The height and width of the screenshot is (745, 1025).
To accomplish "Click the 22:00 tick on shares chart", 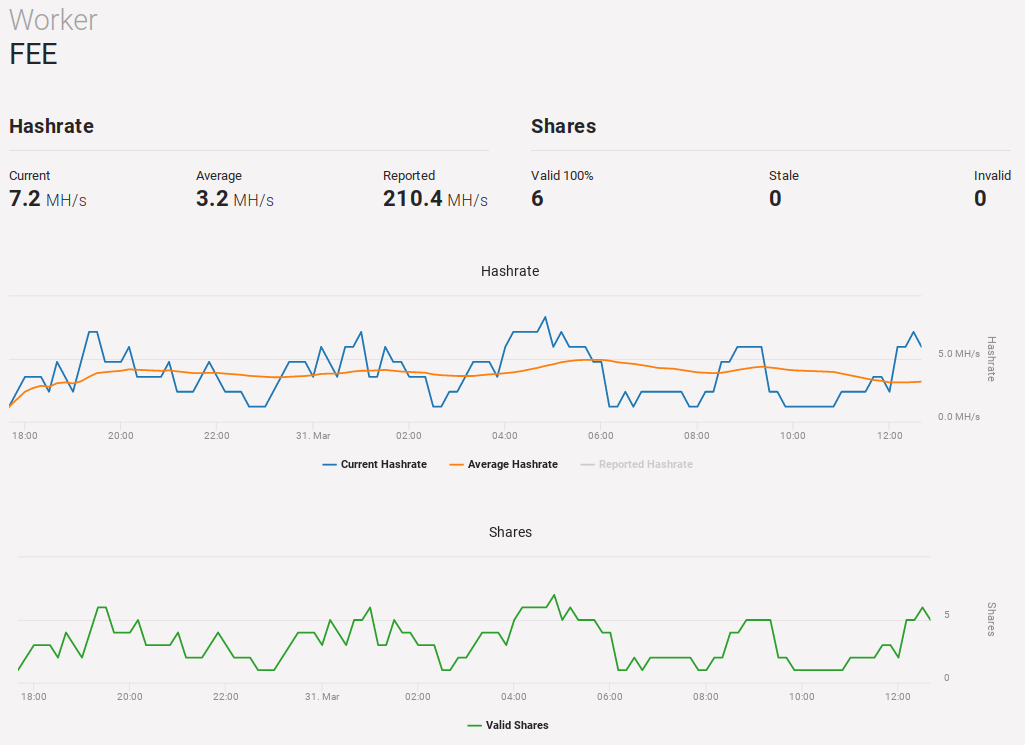I will (x=226, y=697).
